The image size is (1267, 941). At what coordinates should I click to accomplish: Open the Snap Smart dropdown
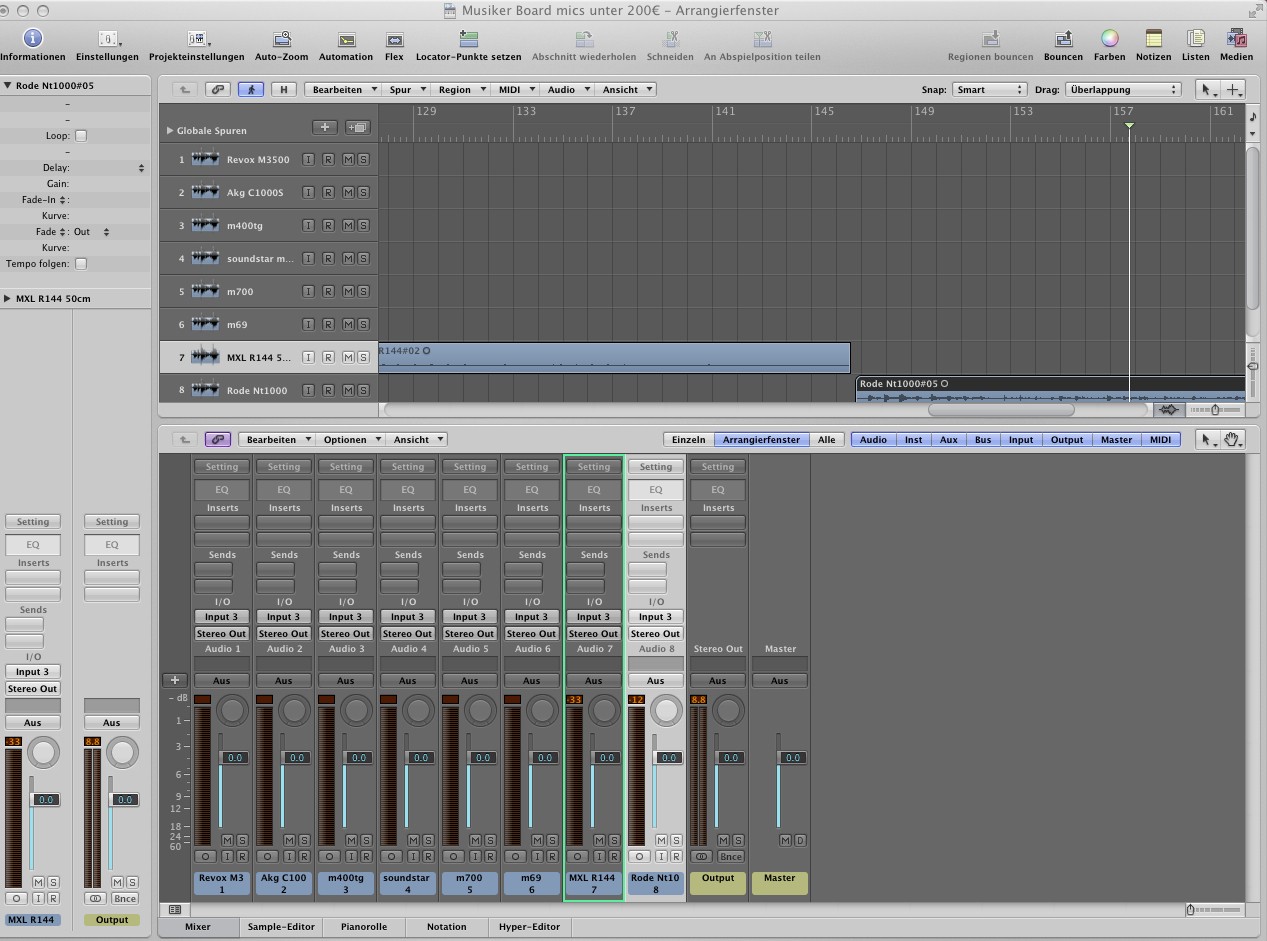[989, 89]
